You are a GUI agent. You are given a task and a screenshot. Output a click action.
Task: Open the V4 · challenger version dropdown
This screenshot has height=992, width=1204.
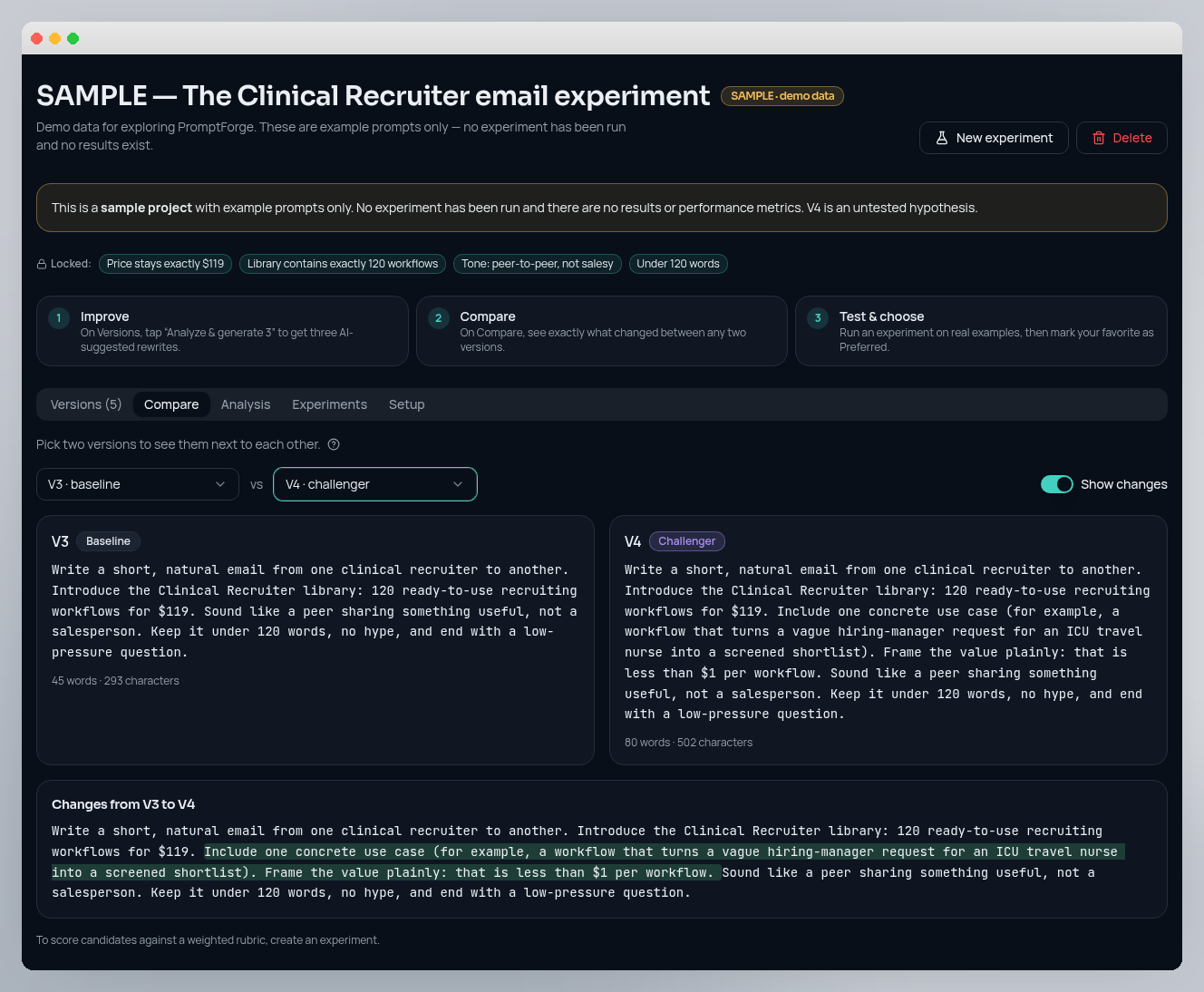click(x=375, y=484)
